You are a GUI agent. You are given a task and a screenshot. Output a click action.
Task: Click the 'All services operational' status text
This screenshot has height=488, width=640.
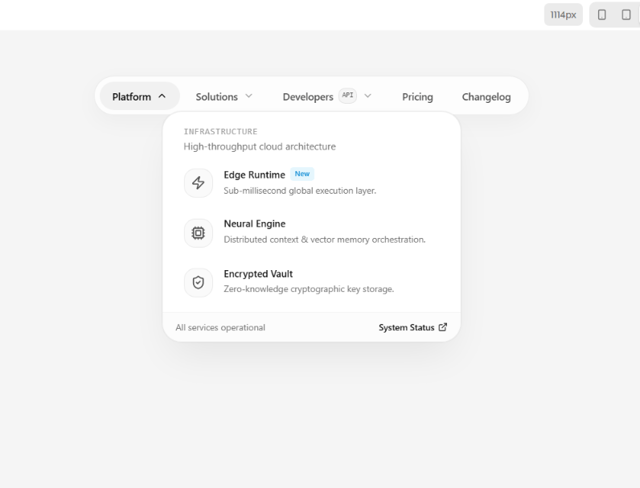(x=220, y=327)
